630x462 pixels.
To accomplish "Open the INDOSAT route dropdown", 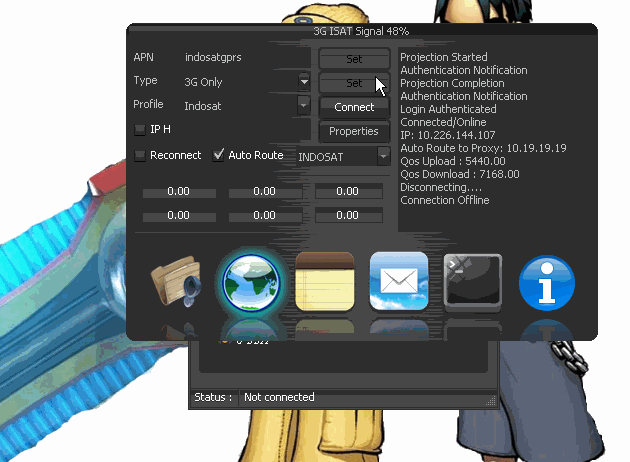I will point(383,156).
